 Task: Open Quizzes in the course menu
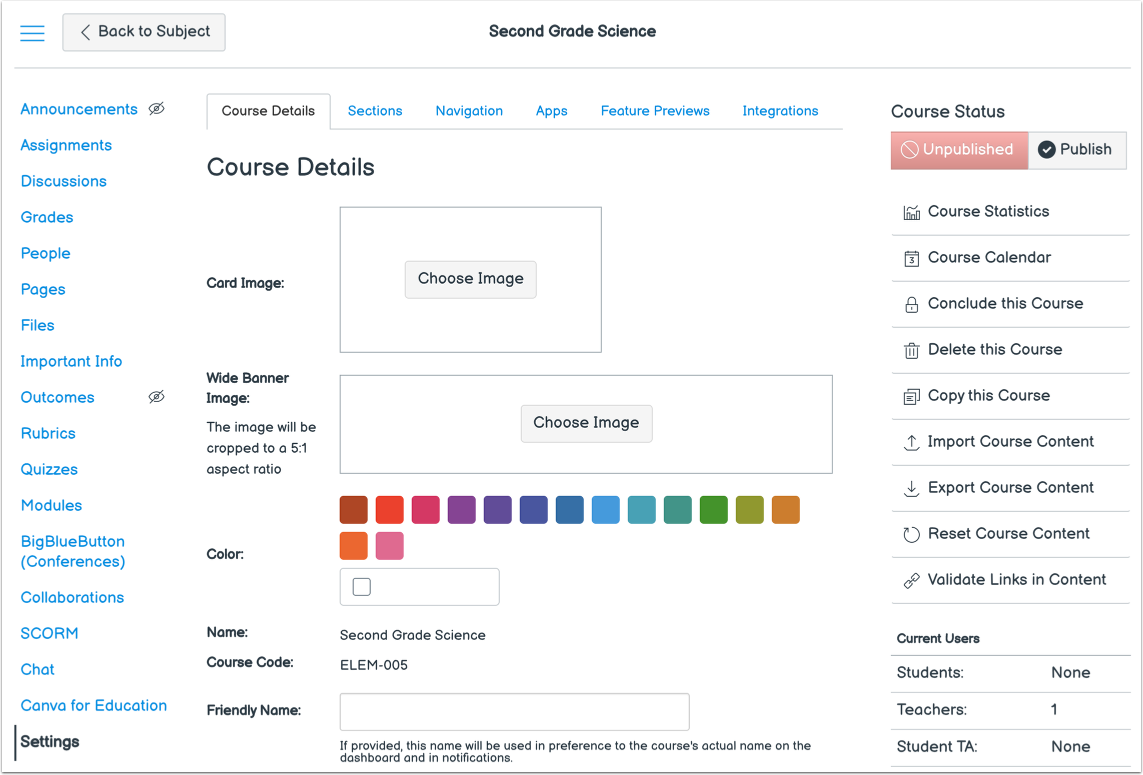click(49, 470)
